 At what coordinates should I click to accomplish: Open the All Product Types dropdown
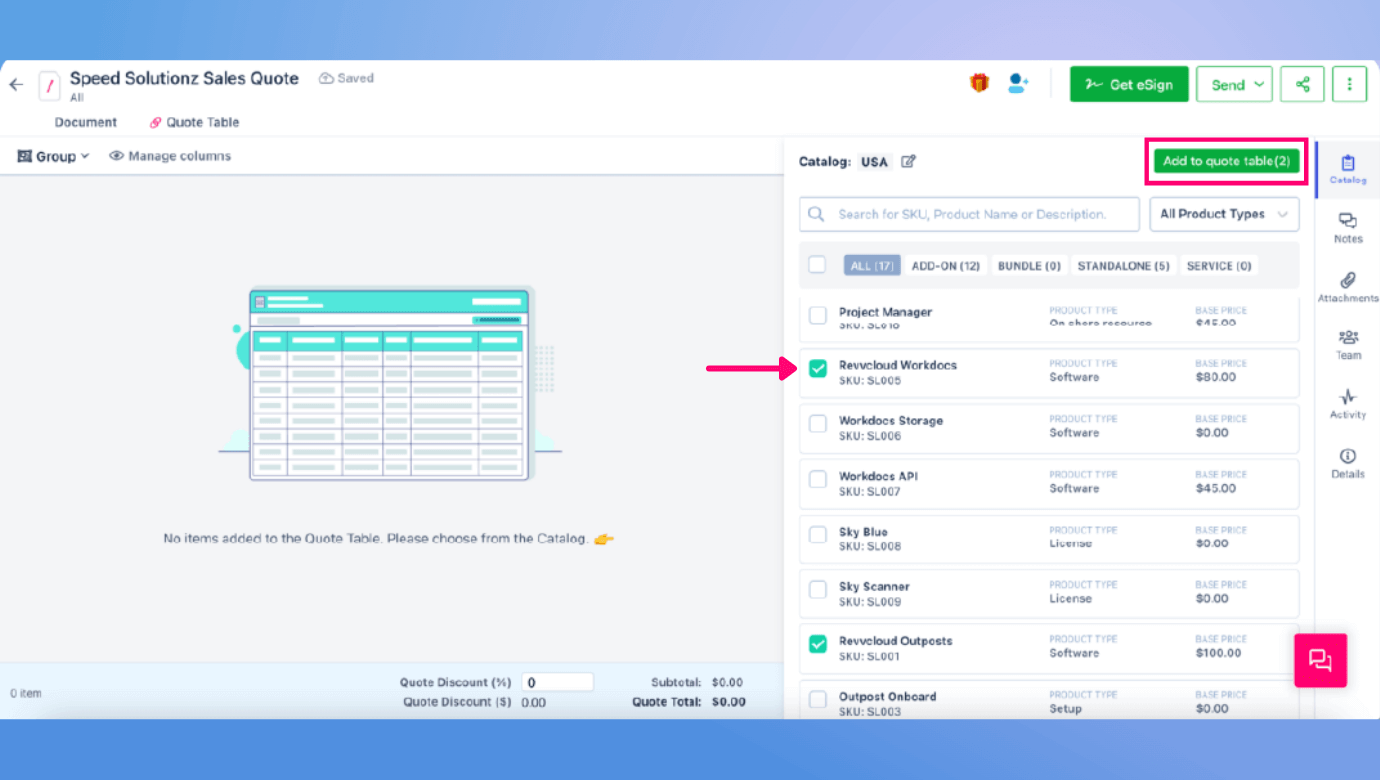pos(1225,214)
